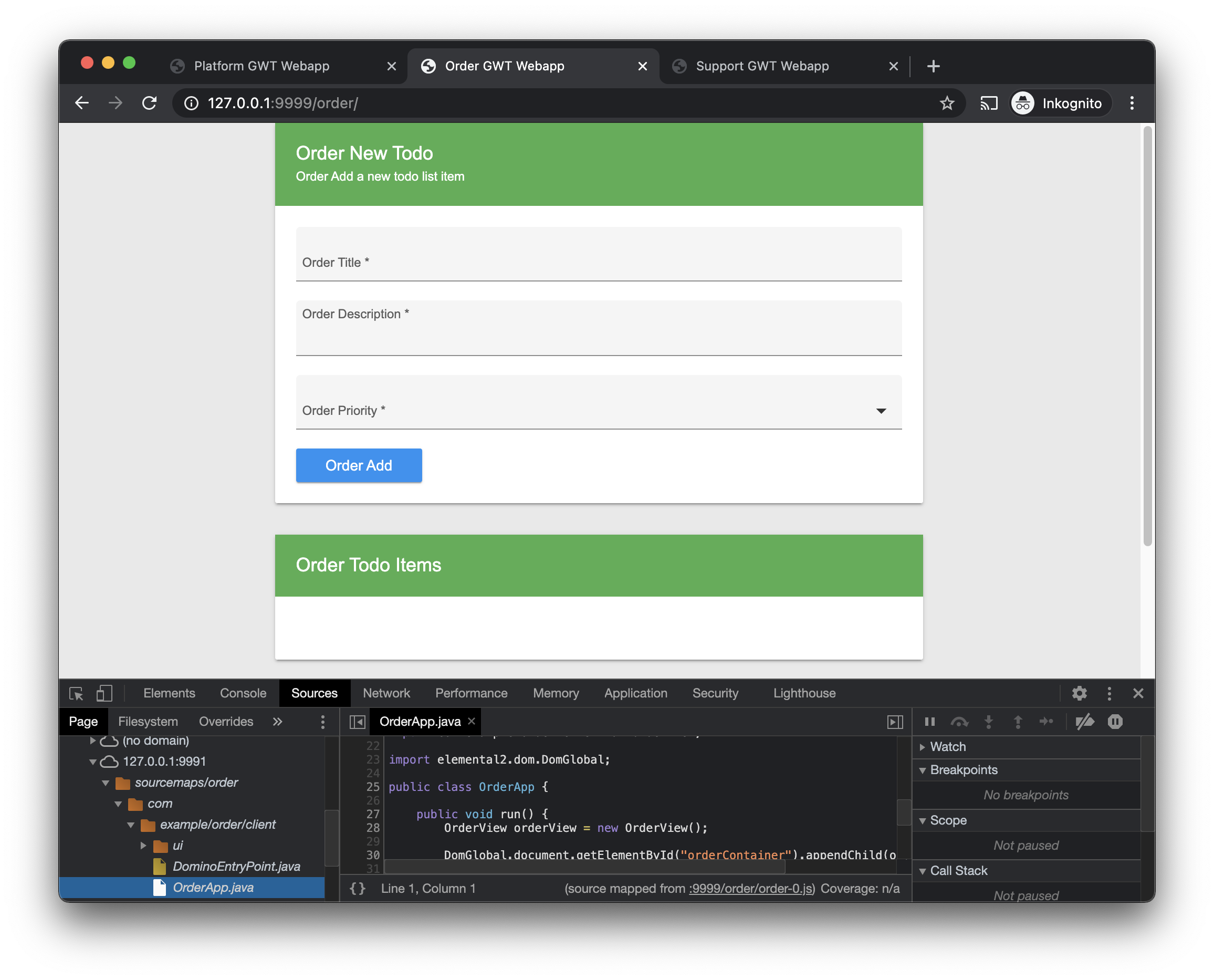Hide the navigator sidebar
1214x980 pixels.
[357, 722]
